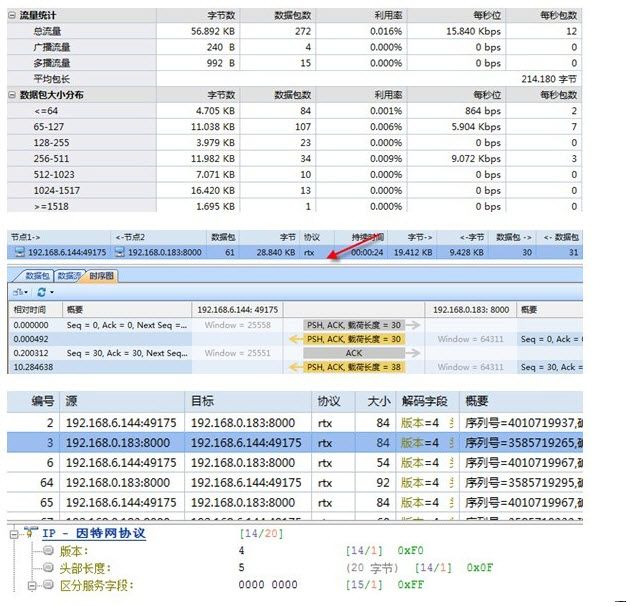This screenshot has height=606, width=630.
Task: Click the node 1 computer icon for 192.168.6.144:49175
Action: (19, 252)
